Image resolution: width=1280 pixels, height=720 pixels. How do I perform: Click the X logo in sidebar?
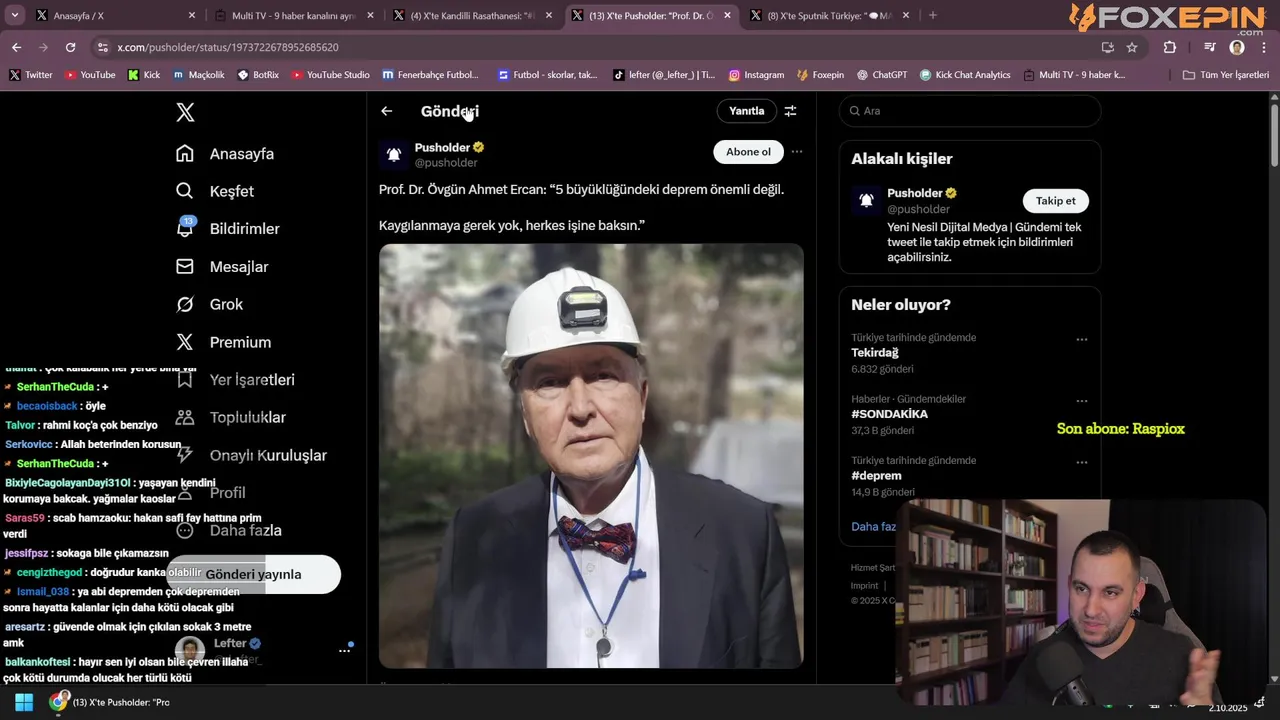[185, 112]
